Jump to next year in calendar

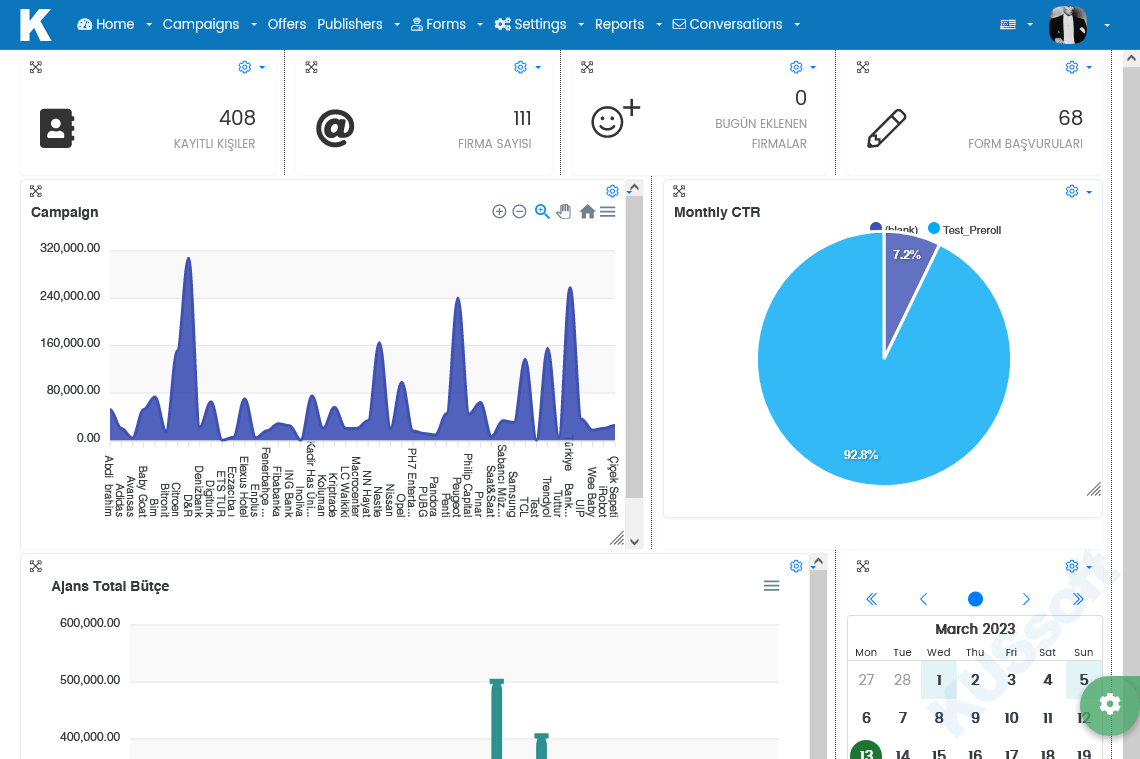tap(1078, 599)
